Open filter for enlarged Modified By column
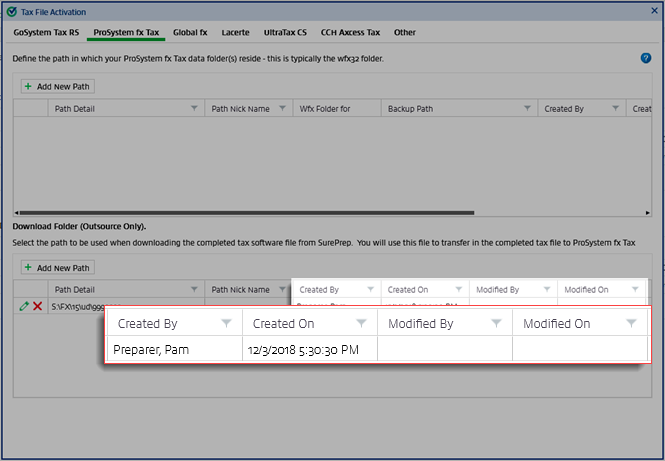 (497, 323)
